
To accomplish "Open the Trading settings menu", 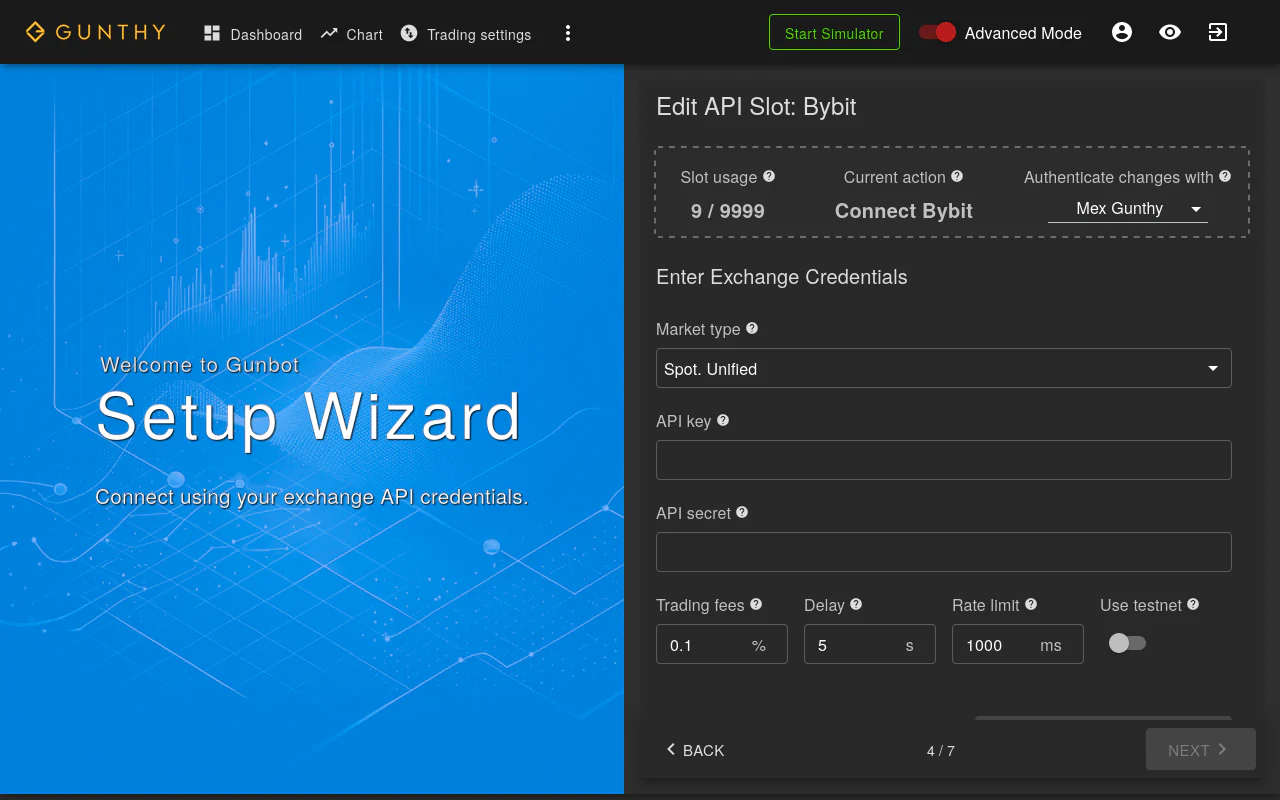I will [466, 34].
